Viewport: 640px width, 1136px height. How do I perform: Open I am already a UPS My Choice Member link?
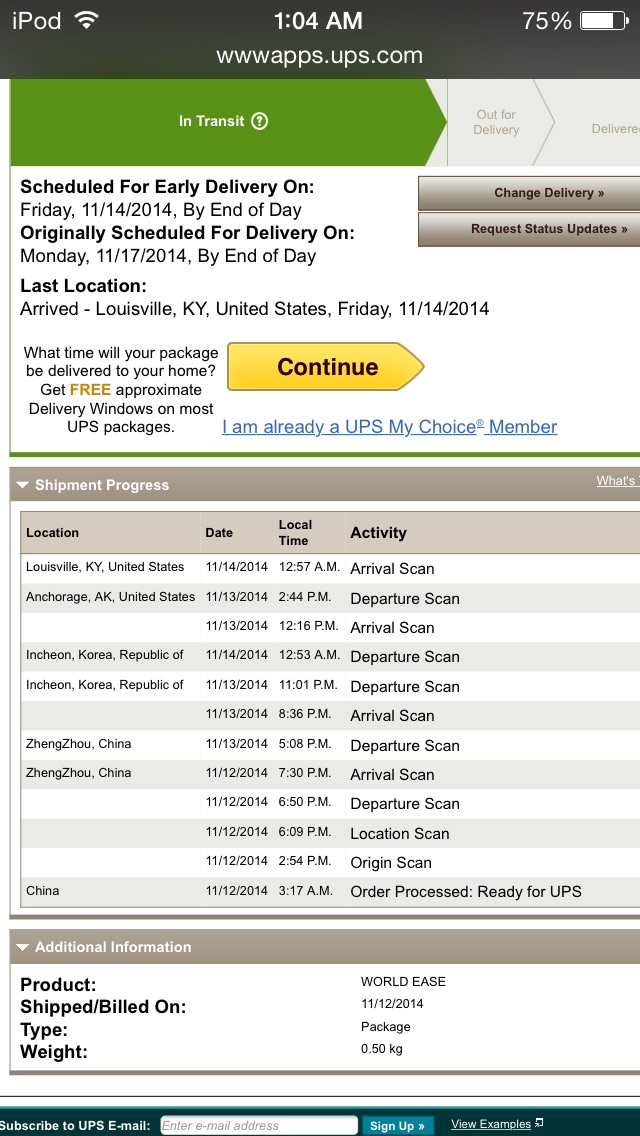[x=389, y=427]
